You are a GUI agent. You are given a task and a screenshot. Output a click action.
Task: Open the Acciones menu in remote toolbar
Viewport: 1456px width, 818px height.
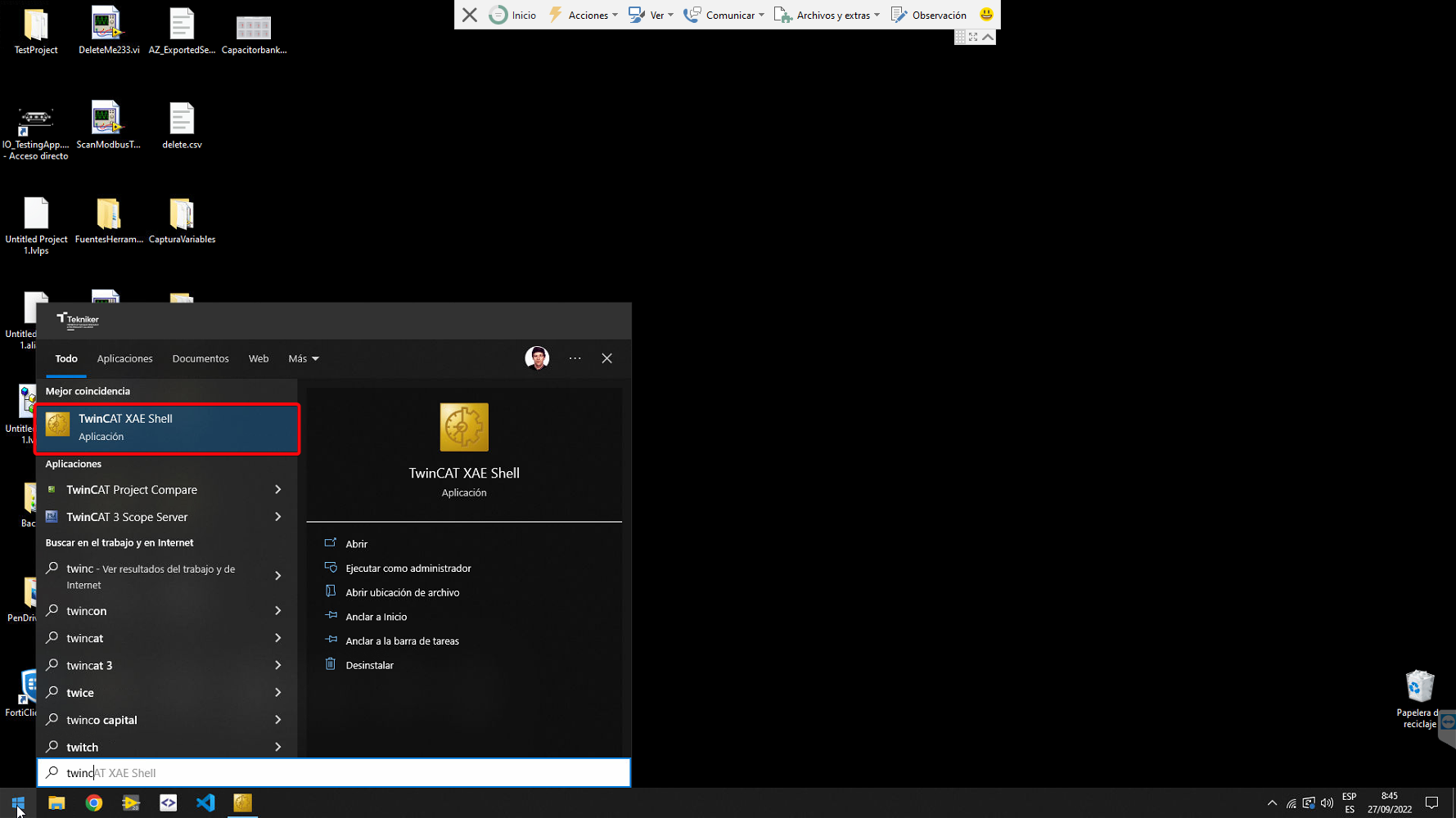coord(583,15)
